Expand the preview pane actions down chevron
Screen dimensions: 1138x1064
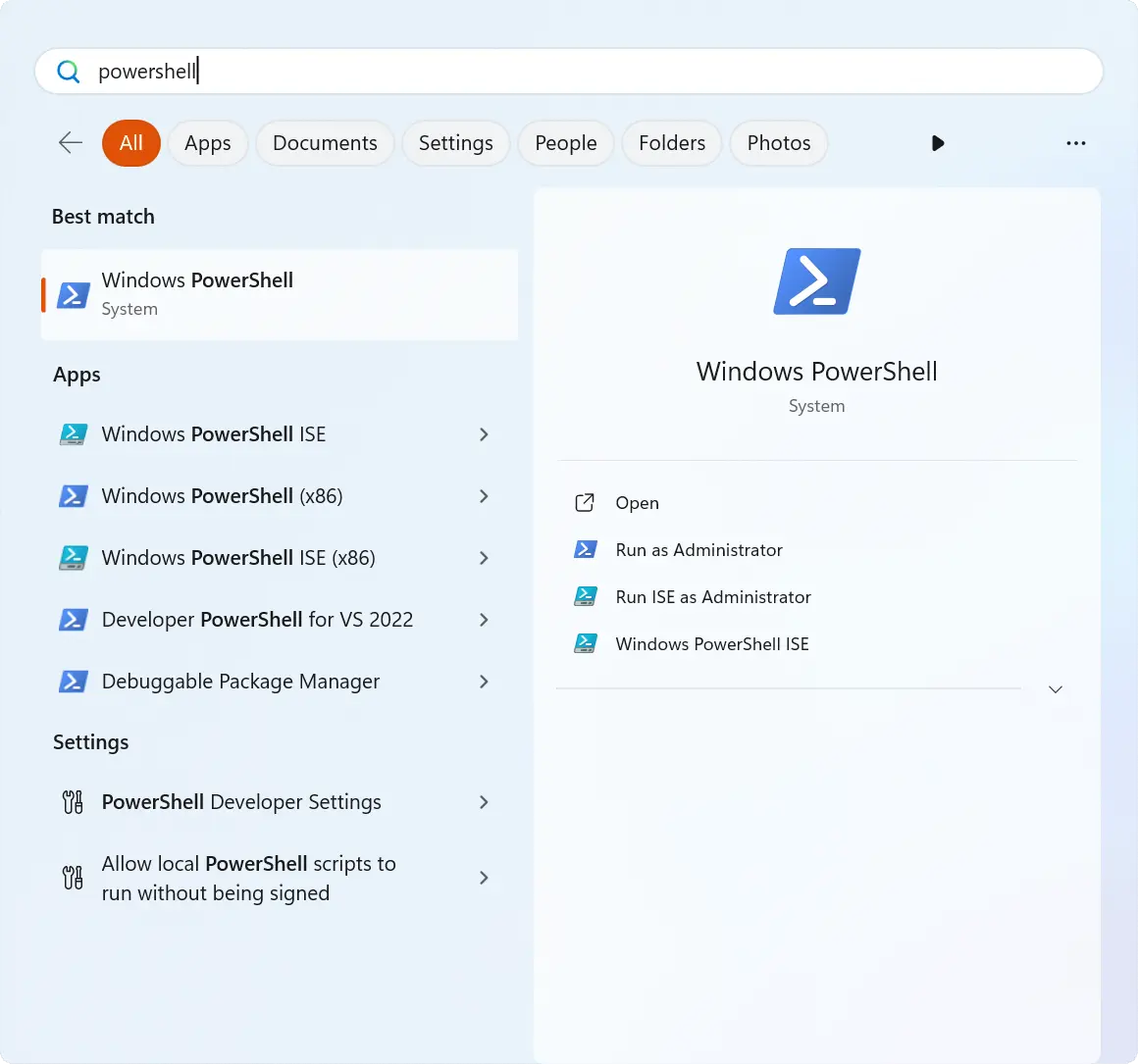pos(1056,689)
